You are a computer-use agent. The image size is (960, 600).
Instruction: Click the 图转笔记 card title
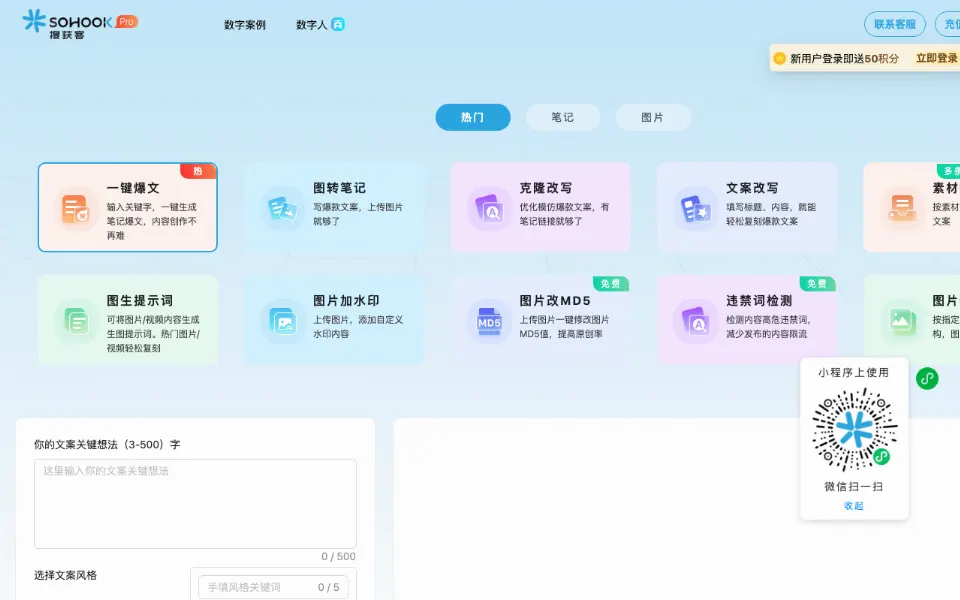(x=339, y=188)
